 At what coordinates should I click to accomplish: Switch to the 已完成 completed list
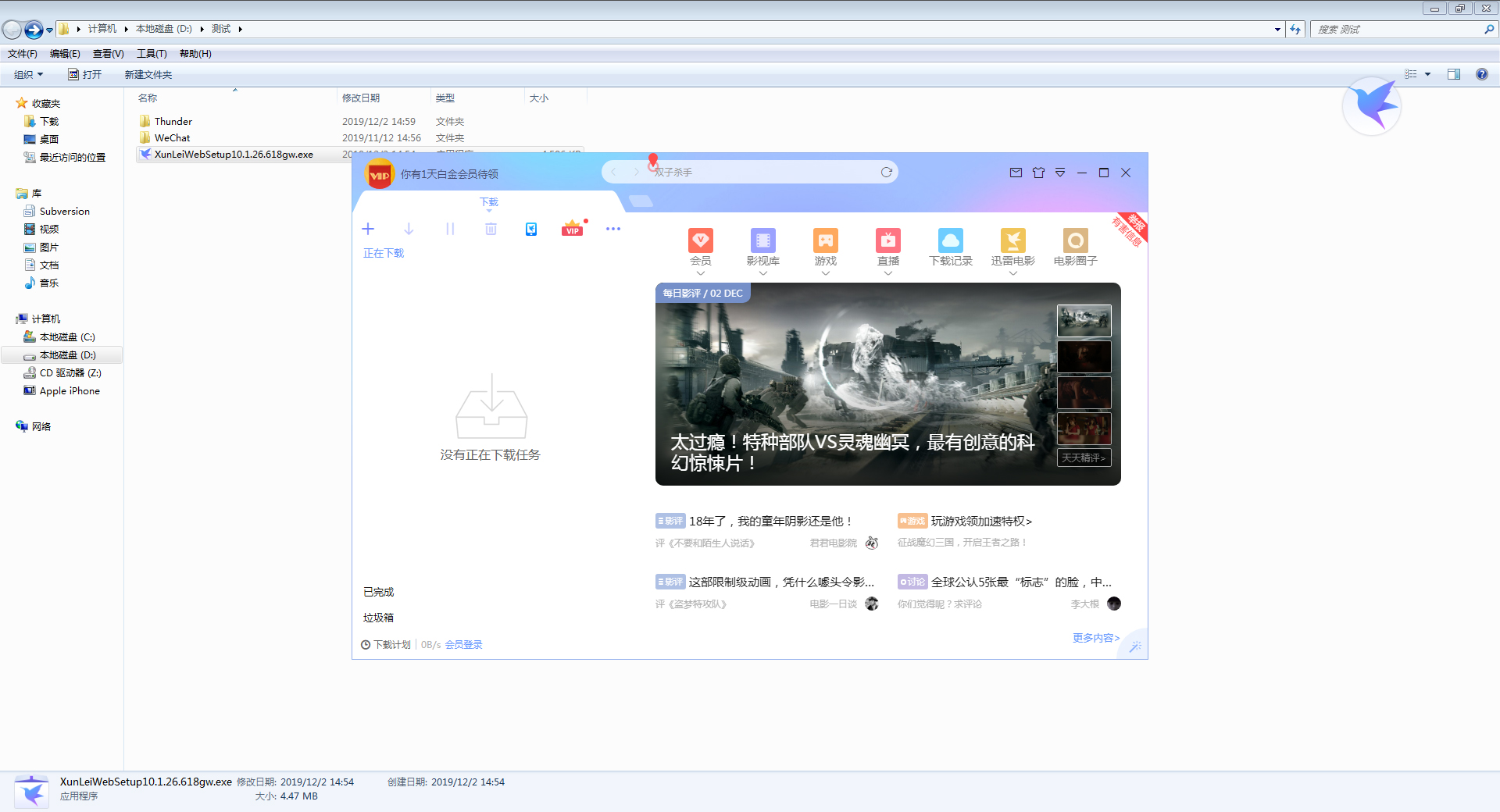[378, 592]
